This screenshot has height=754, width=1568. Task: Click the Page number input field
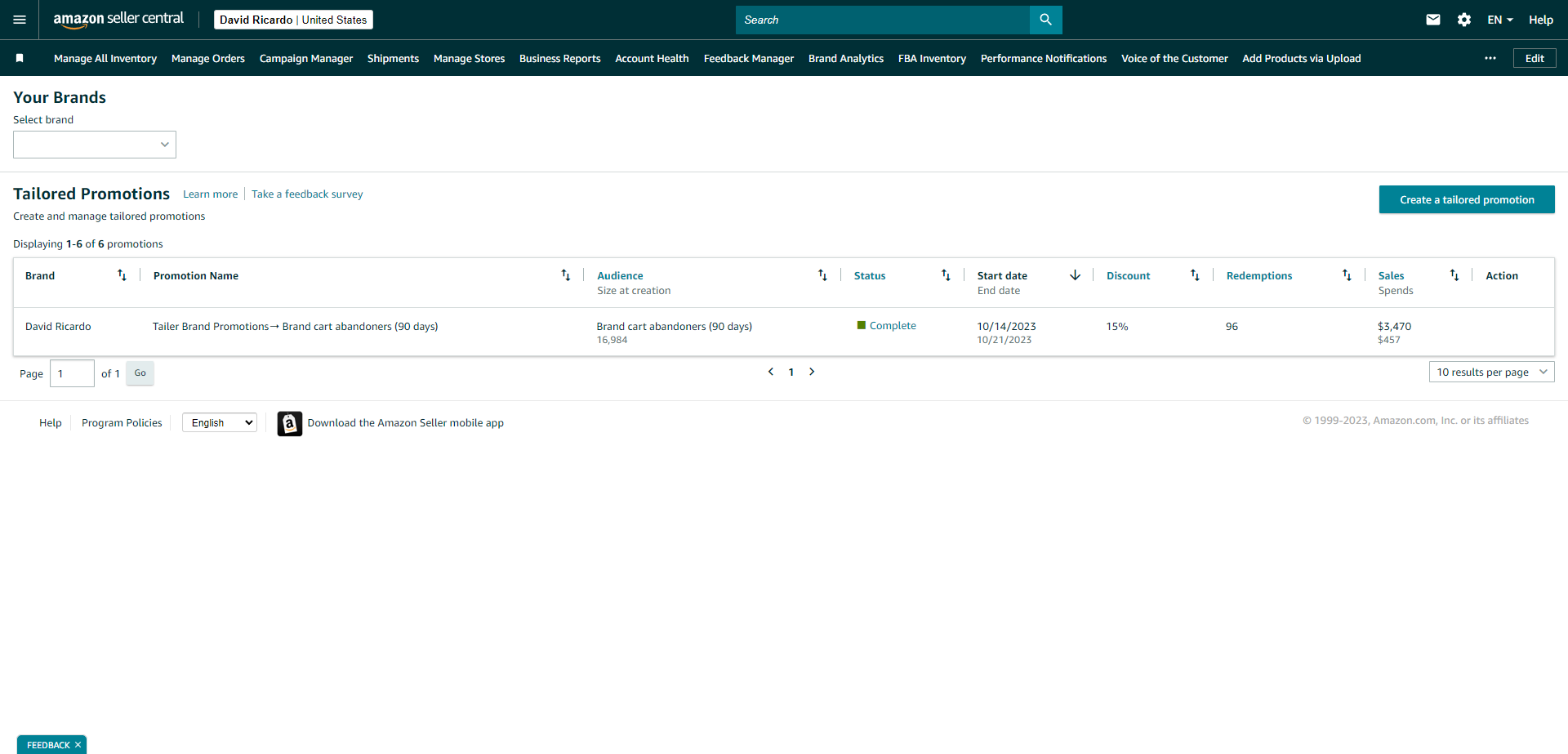click(72, 373)
